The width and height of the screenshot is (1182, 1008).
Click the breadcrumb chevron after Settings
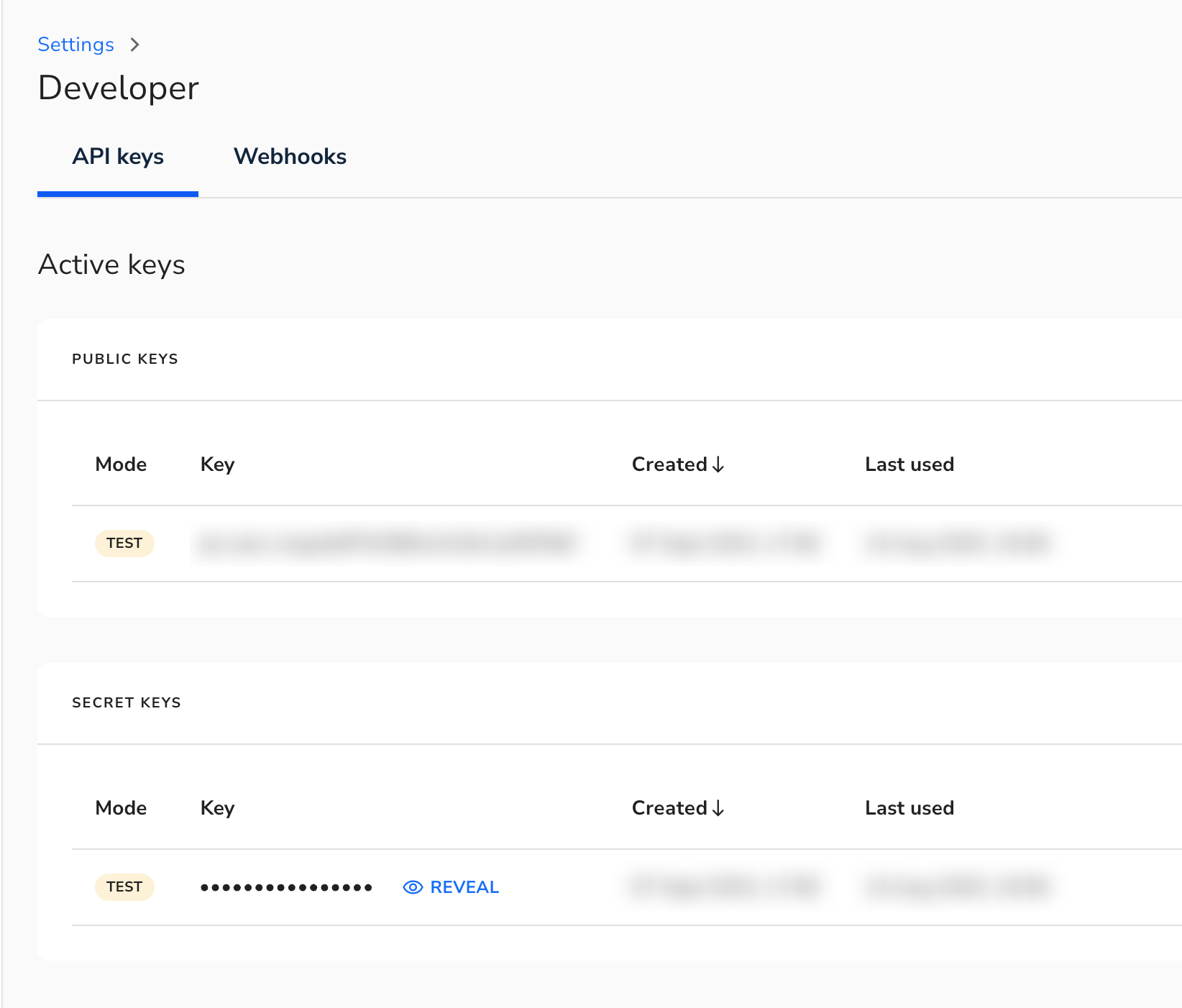[135, 45]
